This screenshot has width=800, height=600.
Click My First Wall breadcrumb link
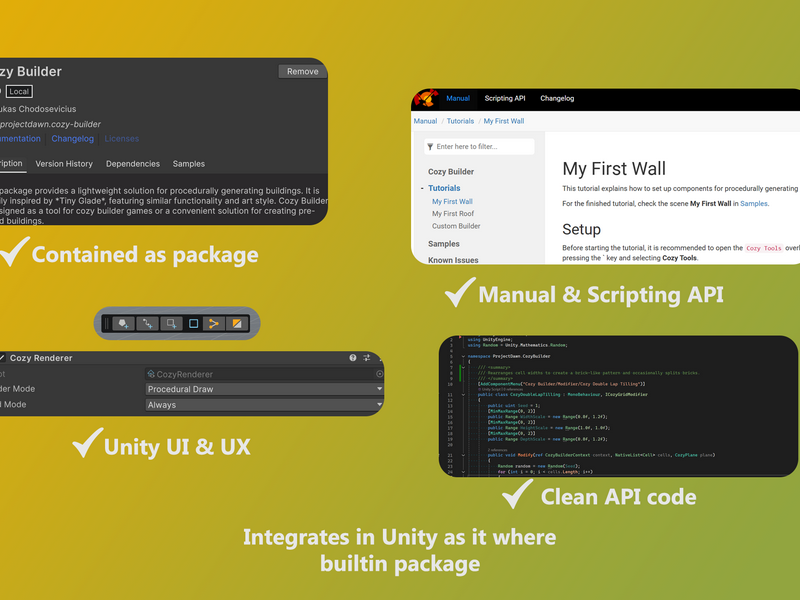click(x=504, y=121)
